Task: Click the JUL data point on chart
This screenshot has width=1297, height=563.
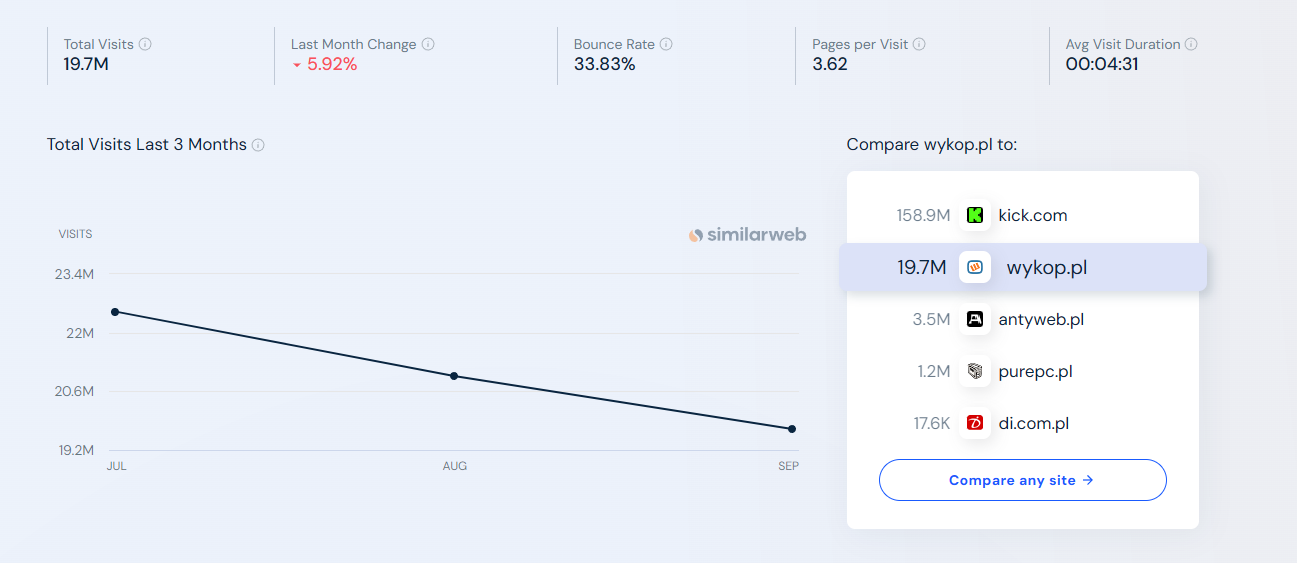Action: [115, 312]
